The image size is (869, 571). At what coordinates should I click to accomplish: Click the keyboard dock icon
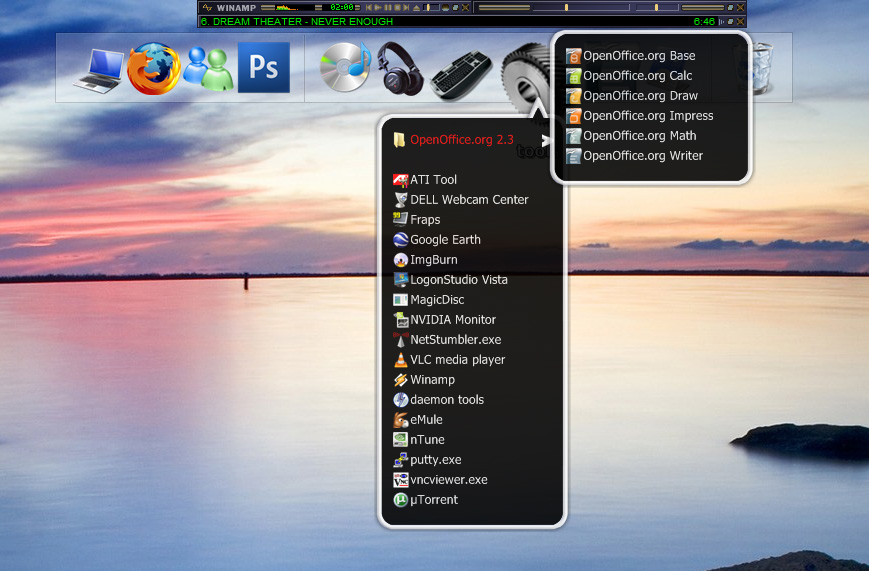(462, 74)
